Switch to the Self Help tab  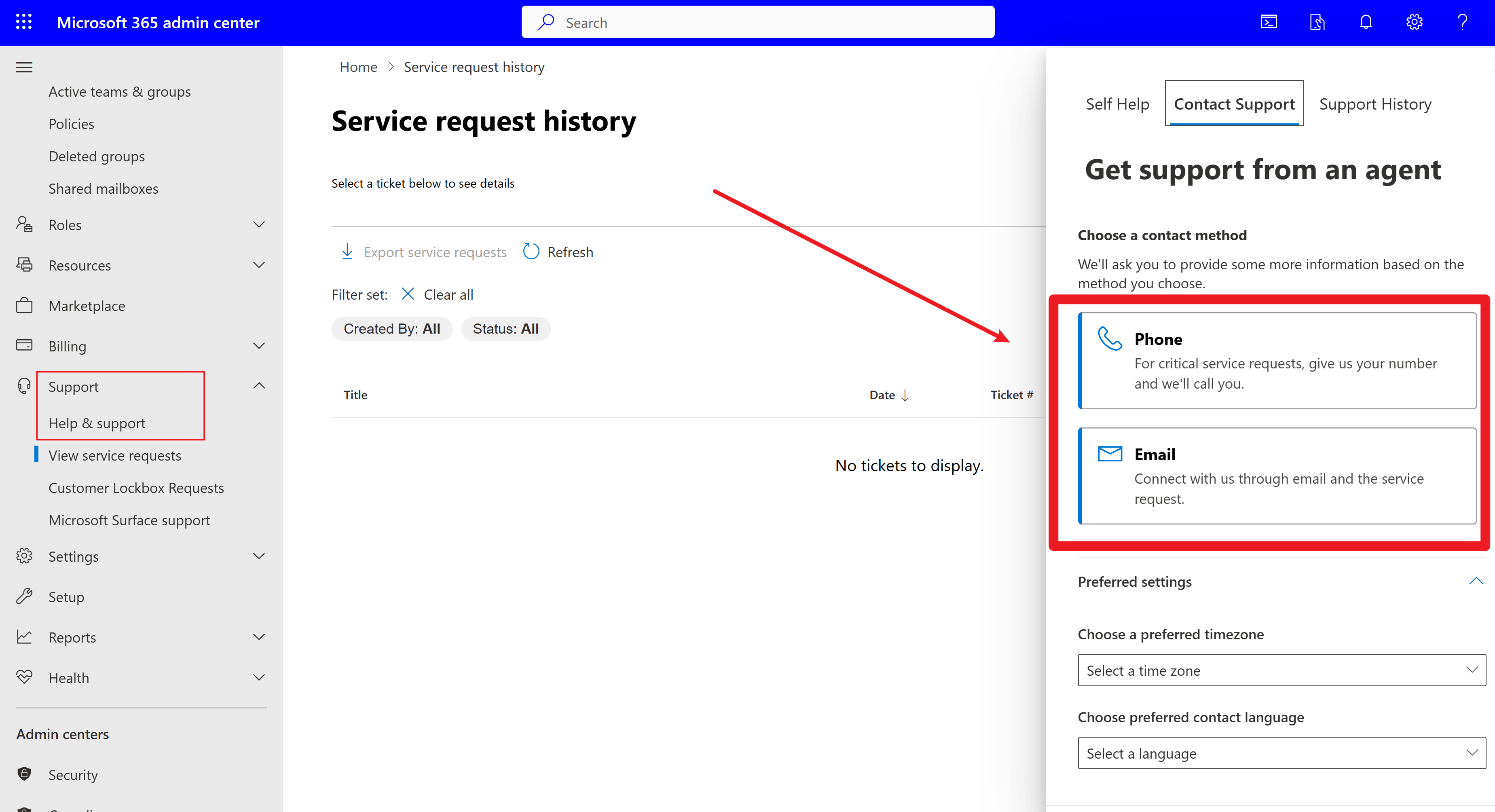1117,104
